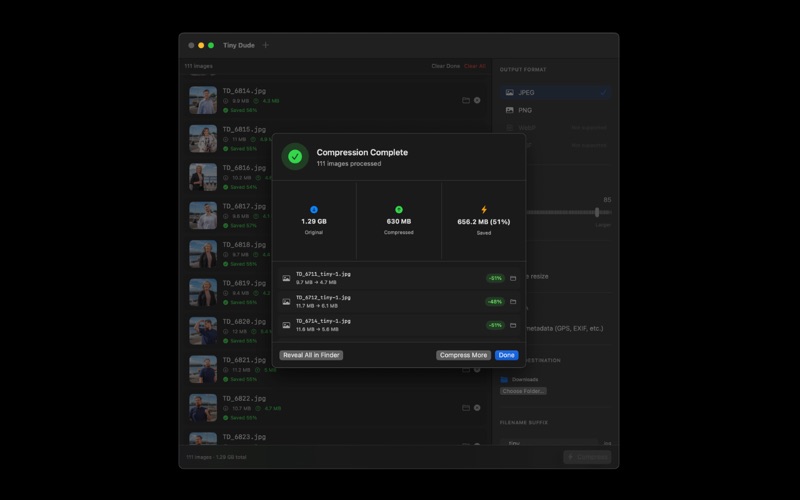The height and width of the screenshot is (500, 800).
Task: Open the TD_6814.jpg thumbnail
Action: click(203, 100)
